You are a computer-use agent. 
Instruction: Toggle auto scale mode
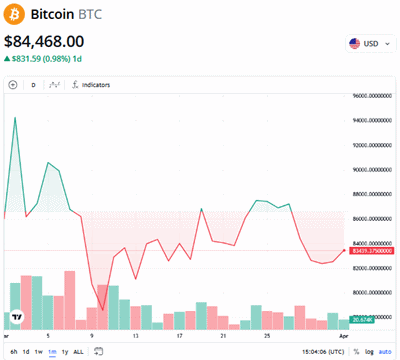(385, 352)
